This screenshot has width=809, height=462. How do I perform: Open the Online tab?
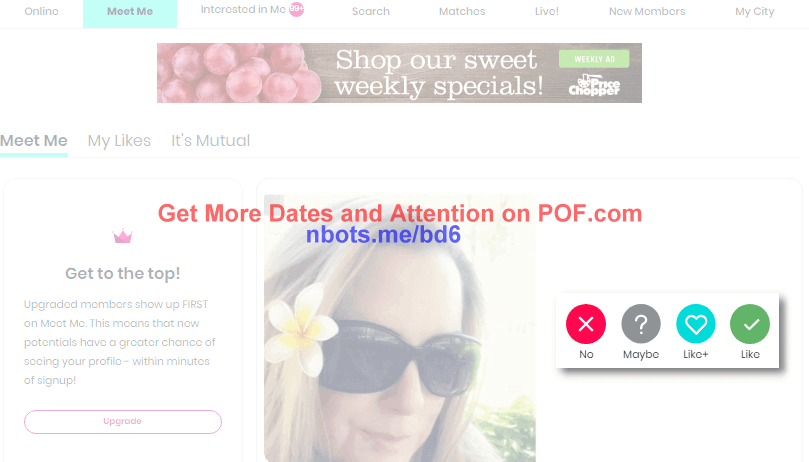[41, 11]
